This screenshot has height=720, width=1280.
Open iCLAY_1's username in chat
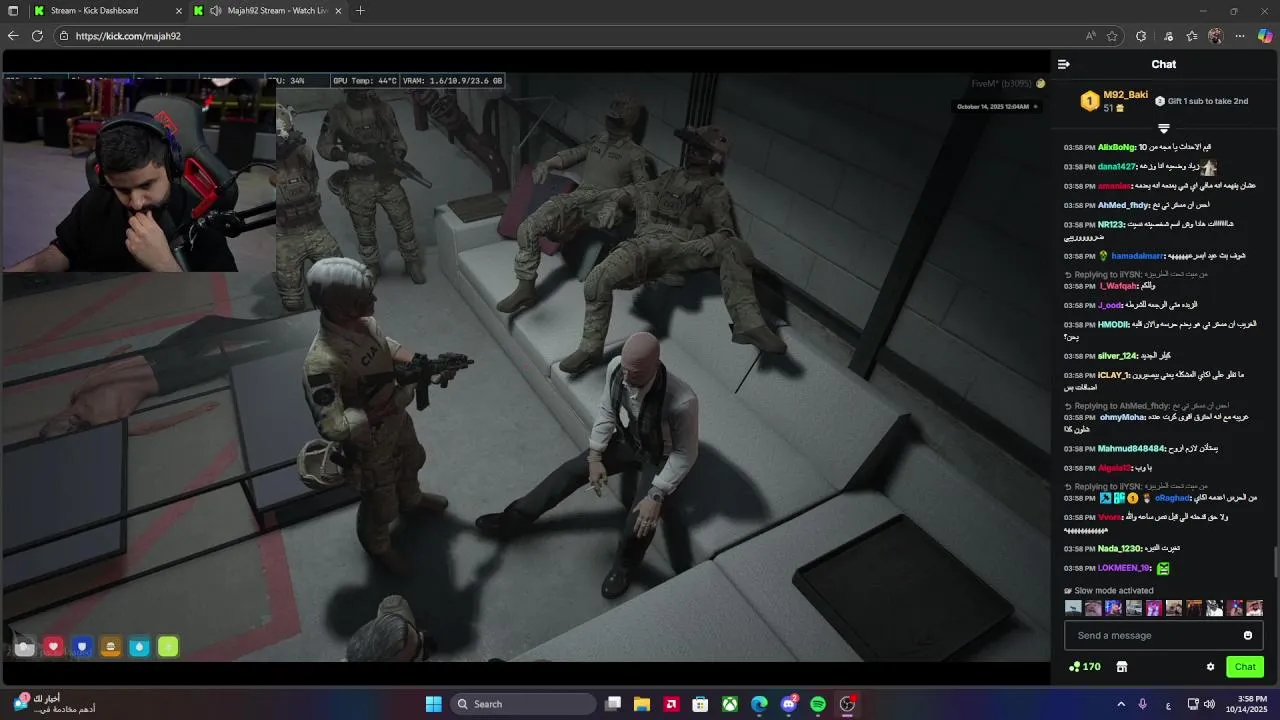point(1113,376)
